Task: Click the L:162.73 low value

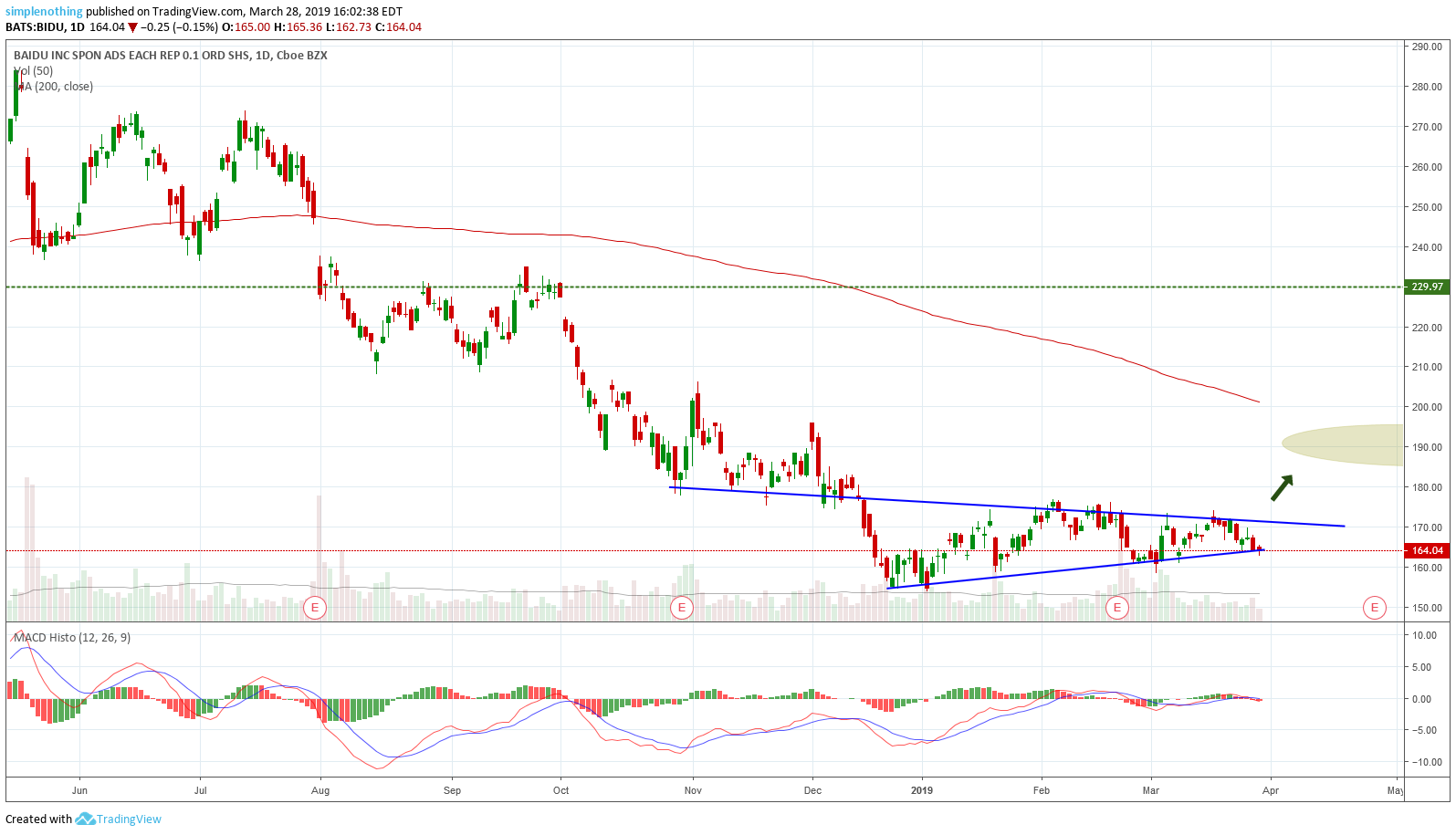Action: 349,27
